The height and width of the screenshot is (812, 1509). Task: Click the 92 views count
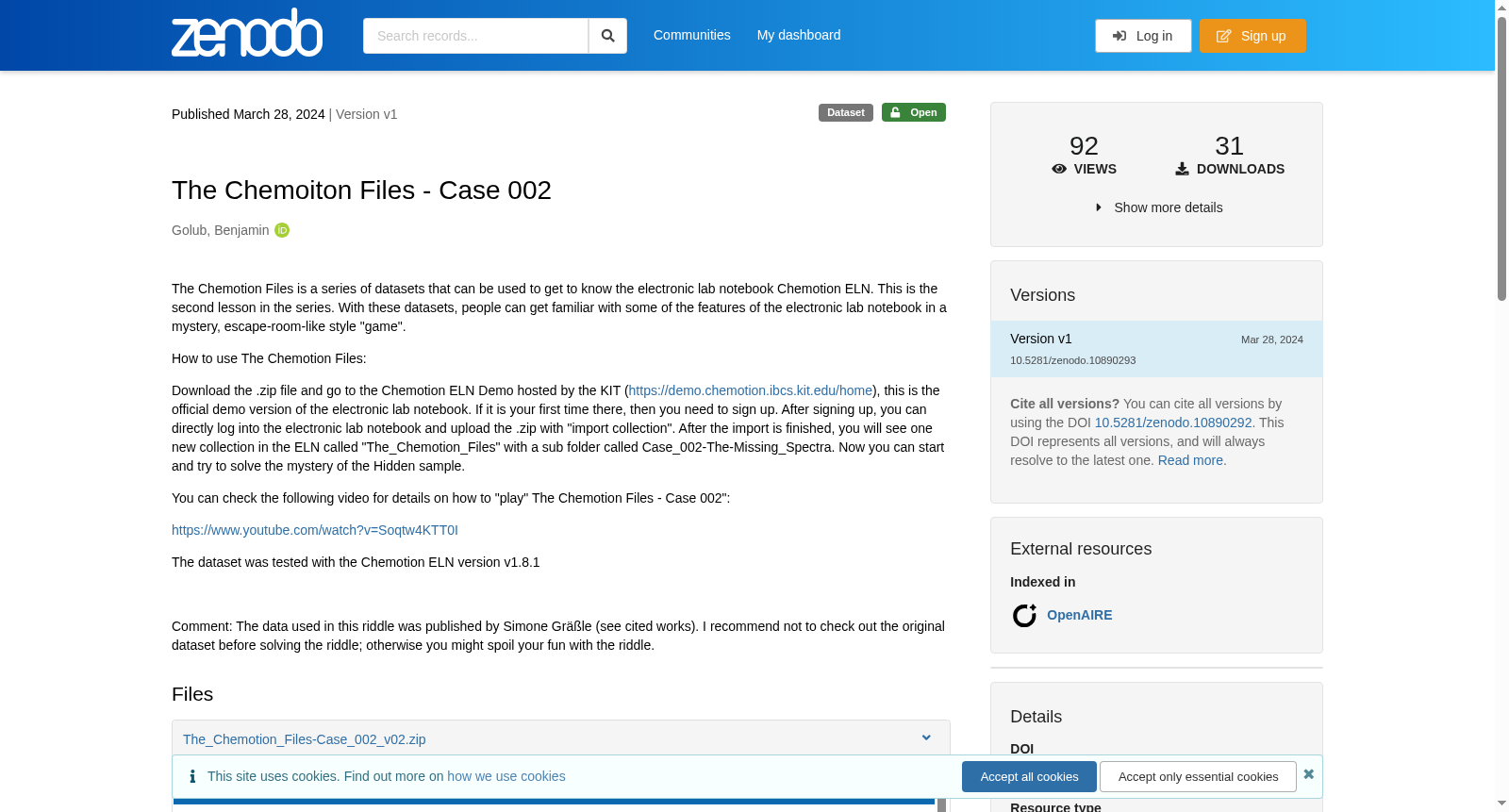pos(1084,146)
